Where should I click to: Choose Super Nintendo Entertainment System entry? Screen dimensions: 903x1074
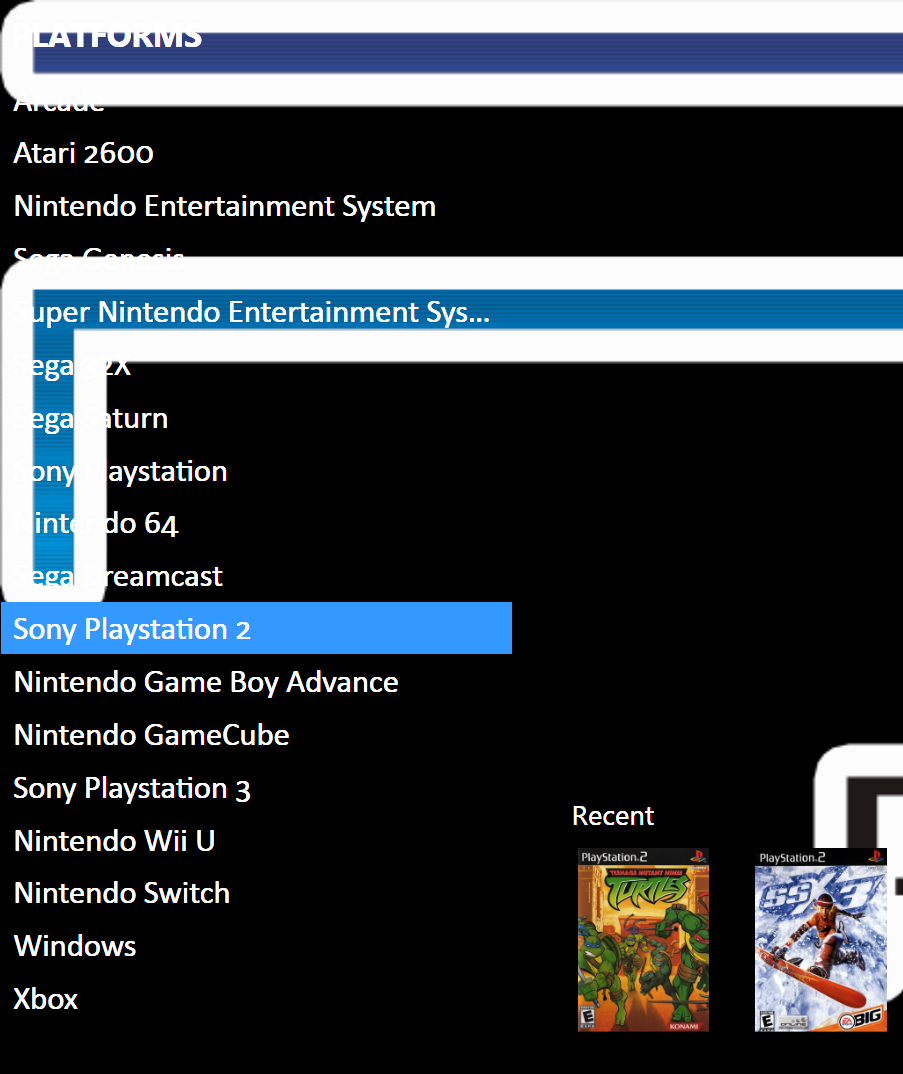[256, 312]
